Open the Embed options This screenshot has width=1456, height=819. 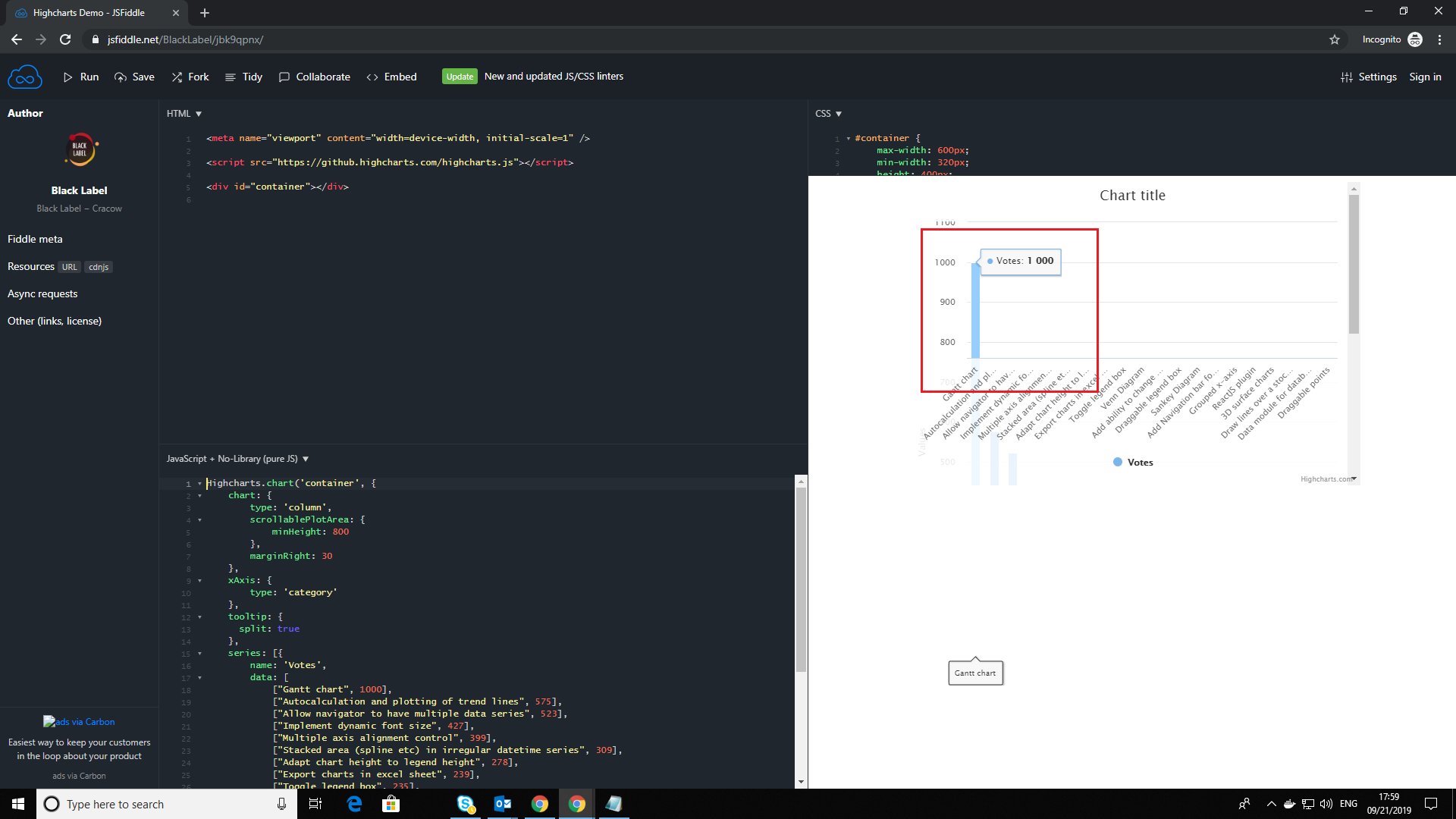pos(391,77)
